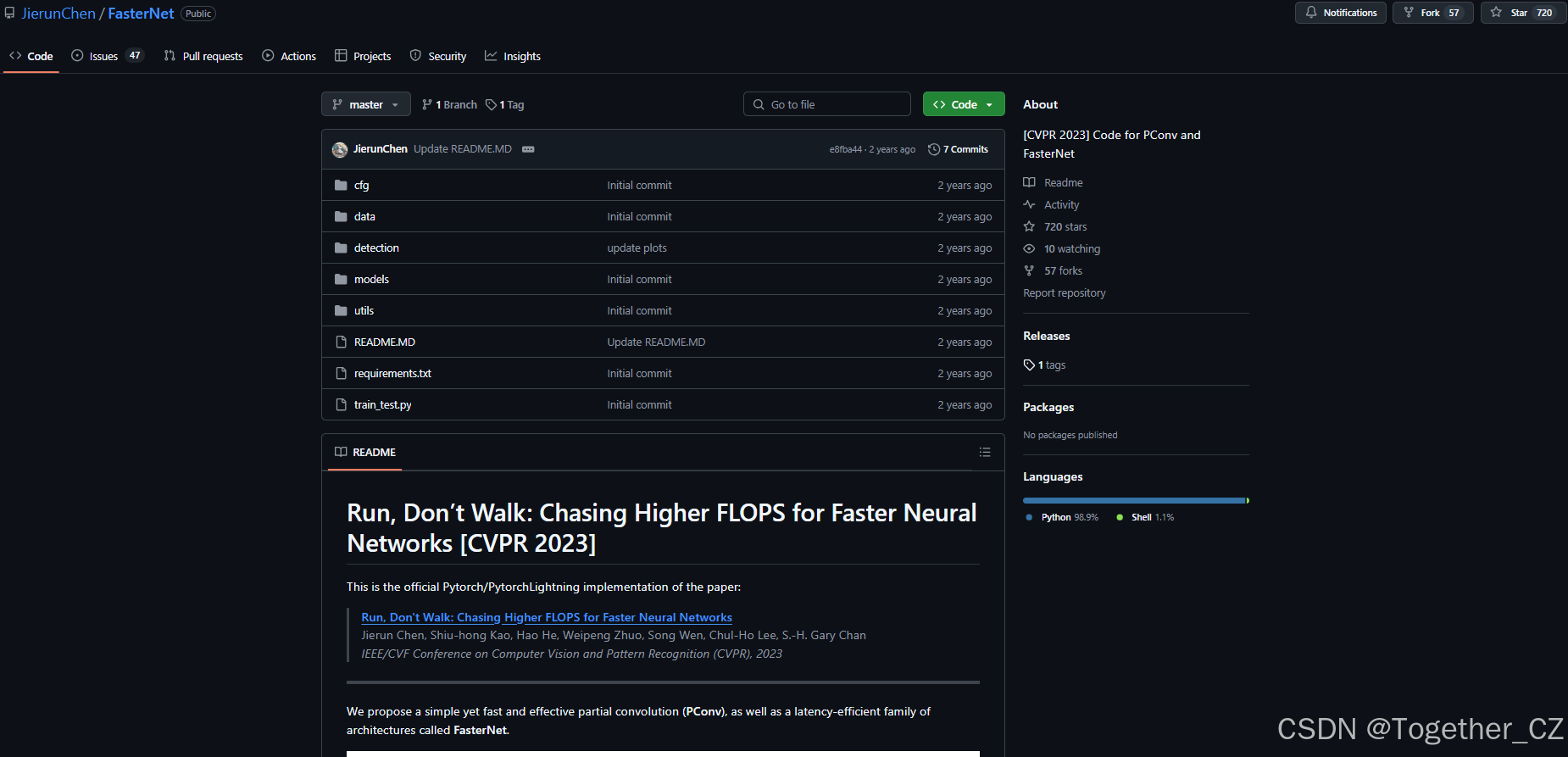This screenshot has width=1568, height=757.
Task: Open the Security tab
Action: [438, 56]
